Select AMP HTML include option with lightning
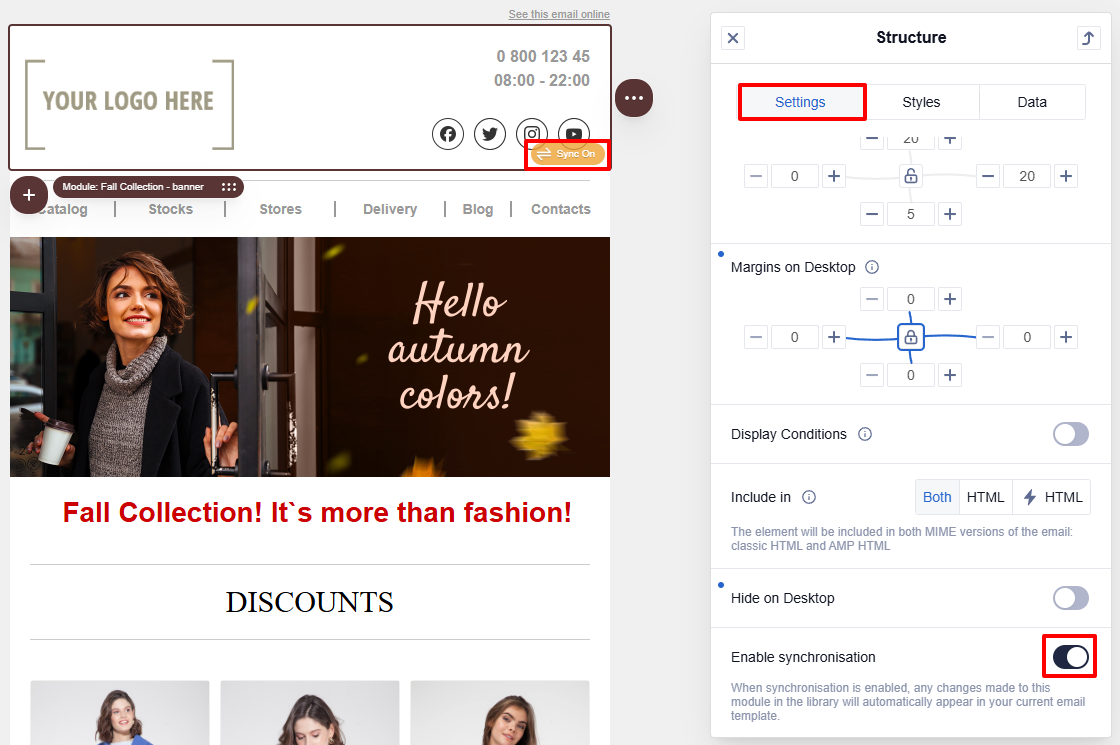The width and height of the screenshot is (1120, 745). 1052,497
